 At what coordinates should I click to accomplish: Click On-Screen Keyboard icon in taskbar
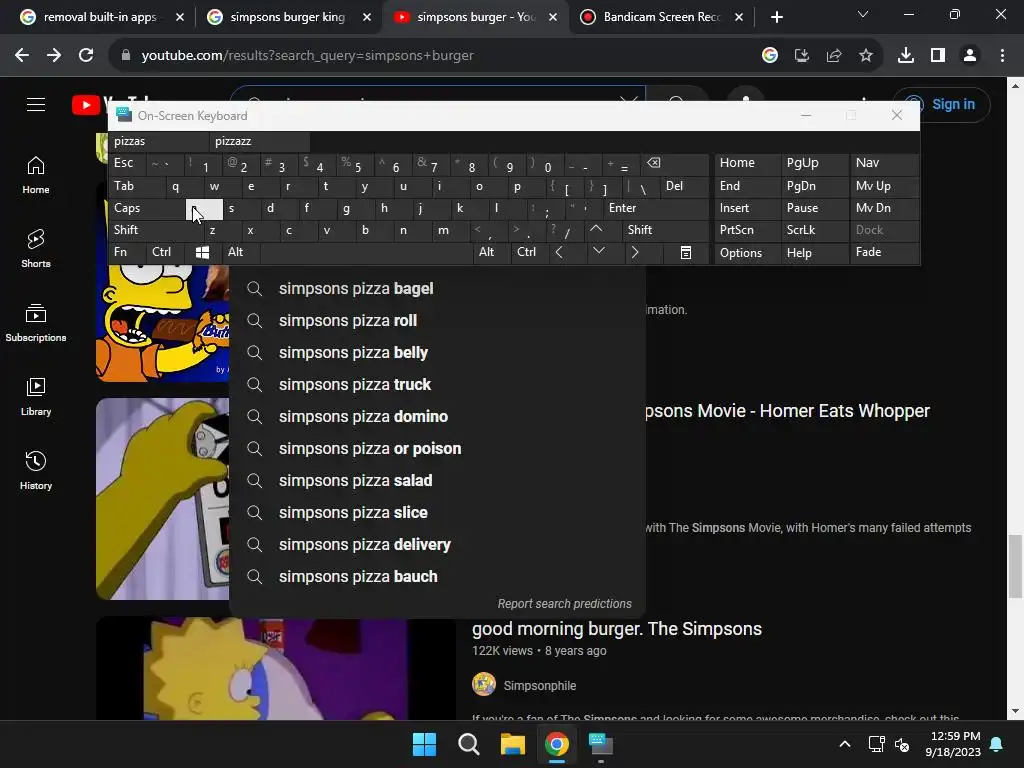click(601, 744)
